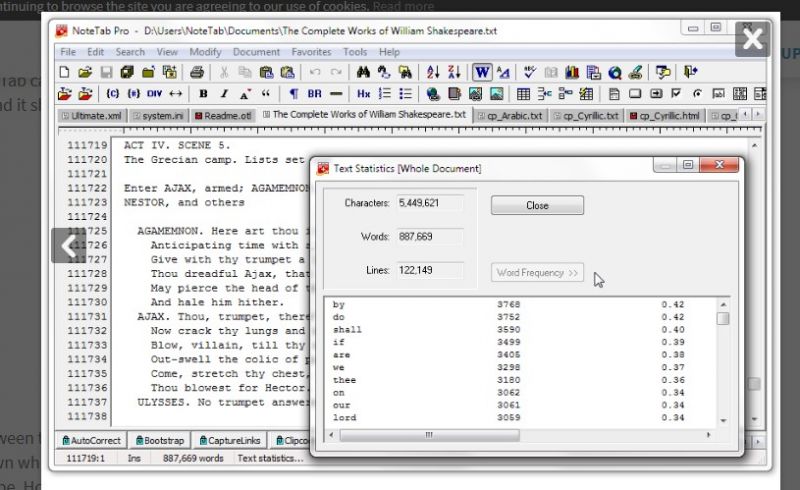Open the Modify menu
The image size is (800, 490).
point(205,52)
